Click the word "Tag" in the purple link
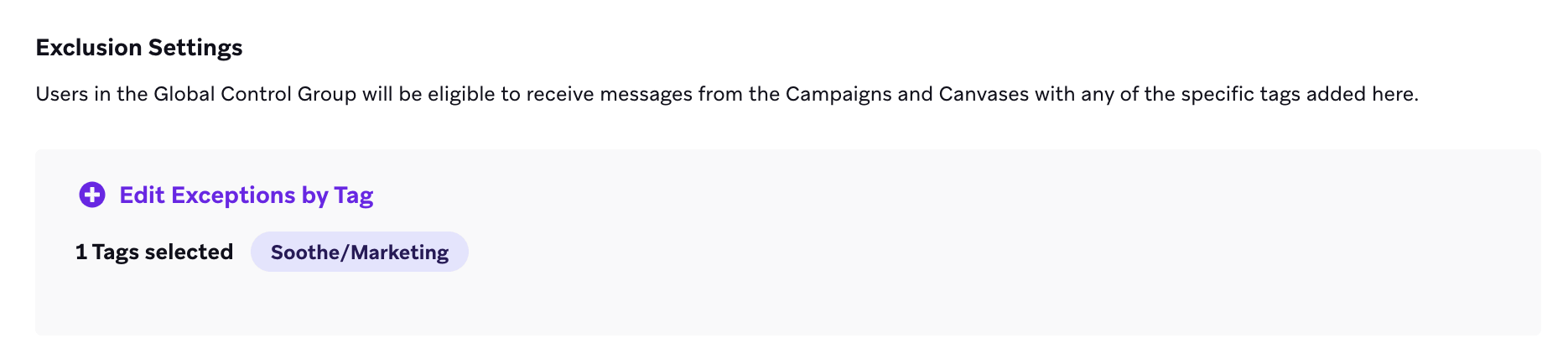 coord(353,195)
